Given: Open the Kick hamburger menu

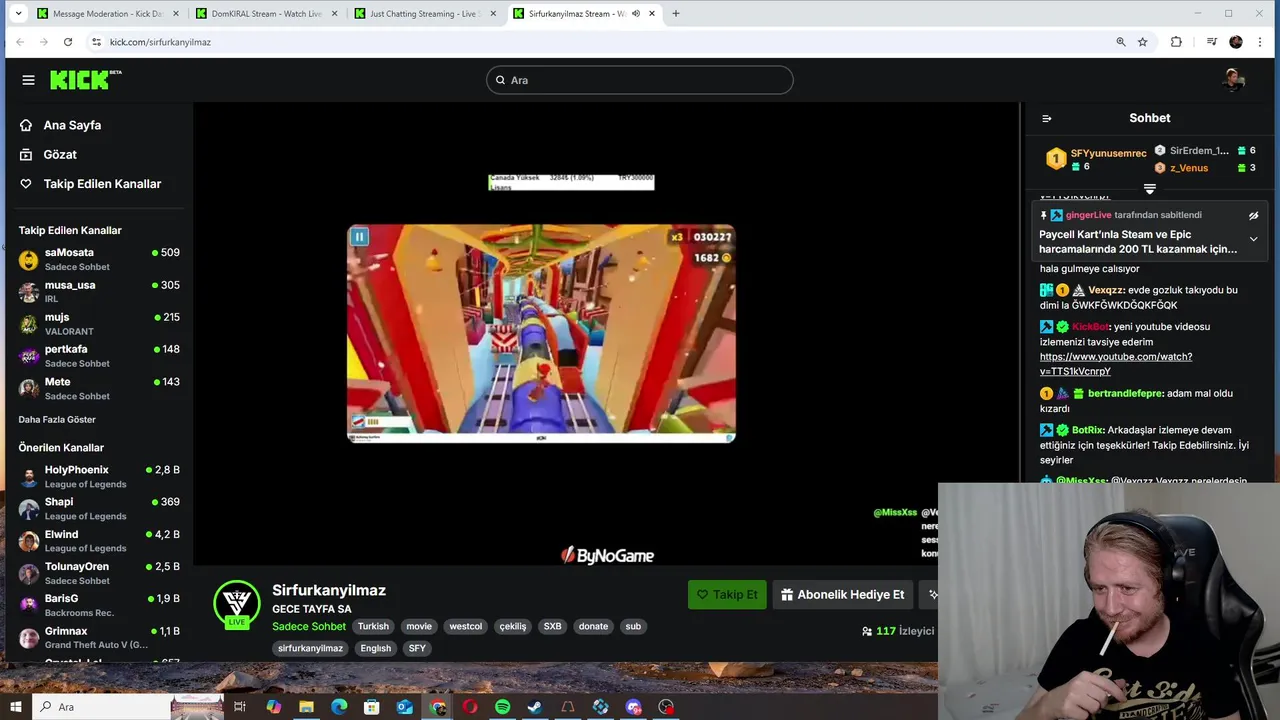Looking at the screenshot, I should (x=28, y=80).
